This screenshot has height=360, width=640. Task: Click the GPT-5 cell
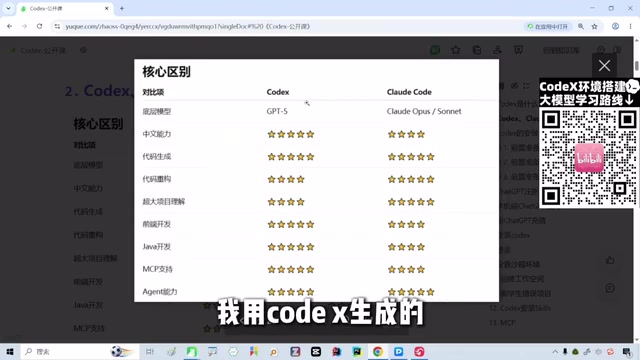277,111
